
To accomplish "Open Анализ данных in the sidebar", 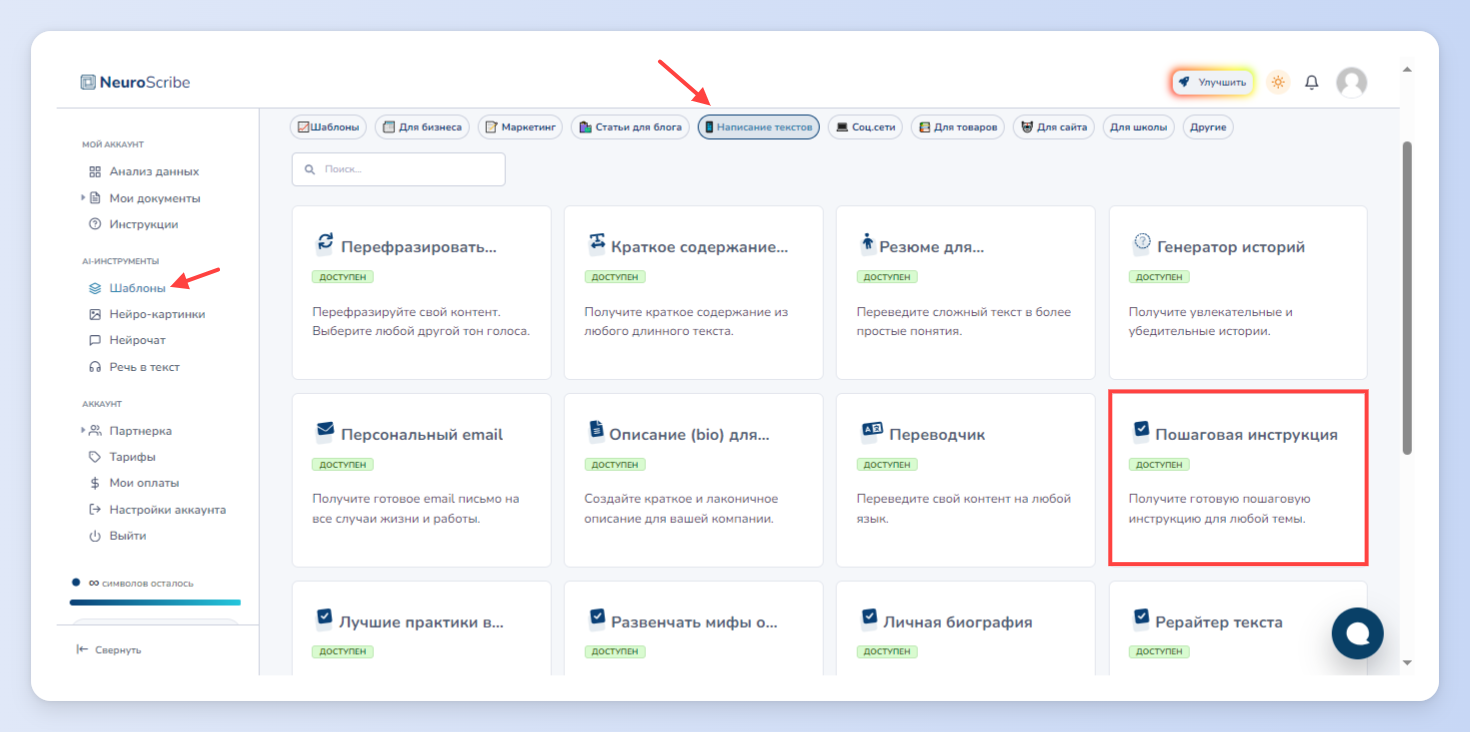I will coord(144,171).
